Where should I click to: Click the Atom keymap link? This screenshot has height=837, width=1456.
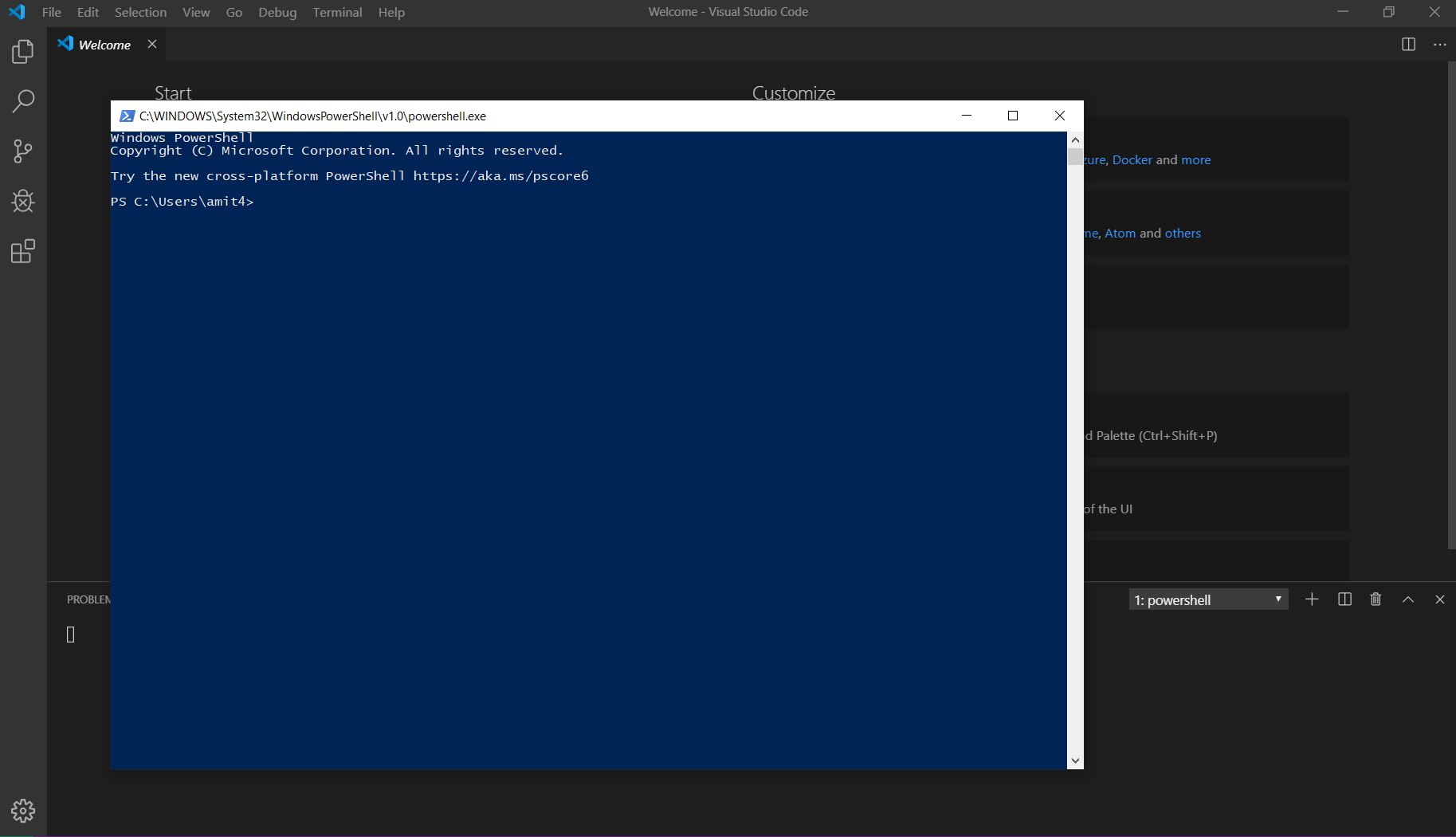[x=1120, y=233]
